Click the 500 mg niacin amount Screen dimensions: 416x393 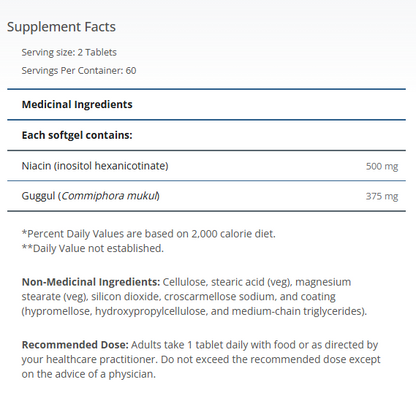click(x=382, y=166)
